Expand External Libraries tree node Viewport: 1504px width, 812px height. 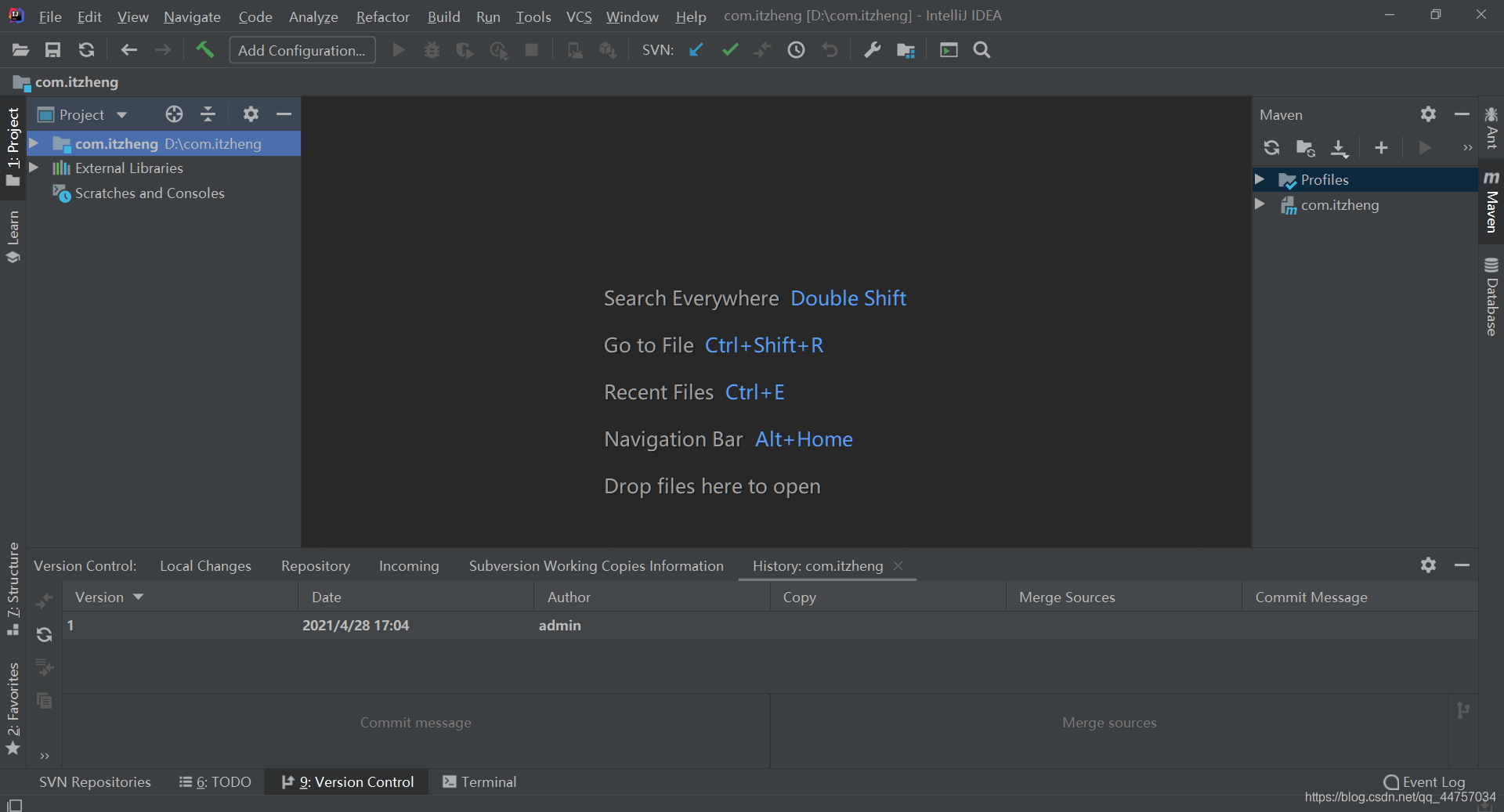(34, 168)
